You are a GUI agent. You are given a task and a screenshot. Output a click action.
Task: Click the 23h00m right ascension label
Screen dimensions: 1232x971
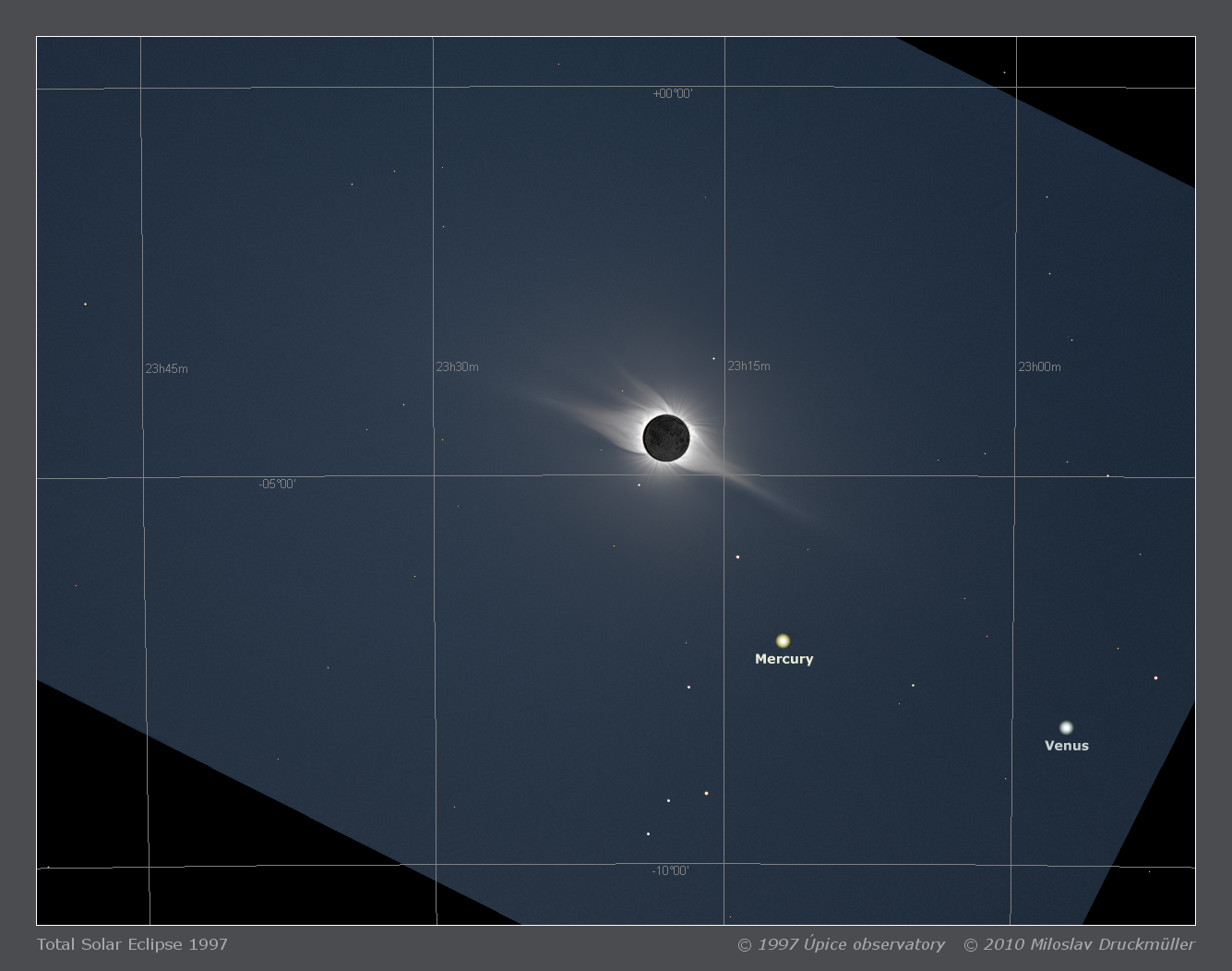tap(1039, 367)
